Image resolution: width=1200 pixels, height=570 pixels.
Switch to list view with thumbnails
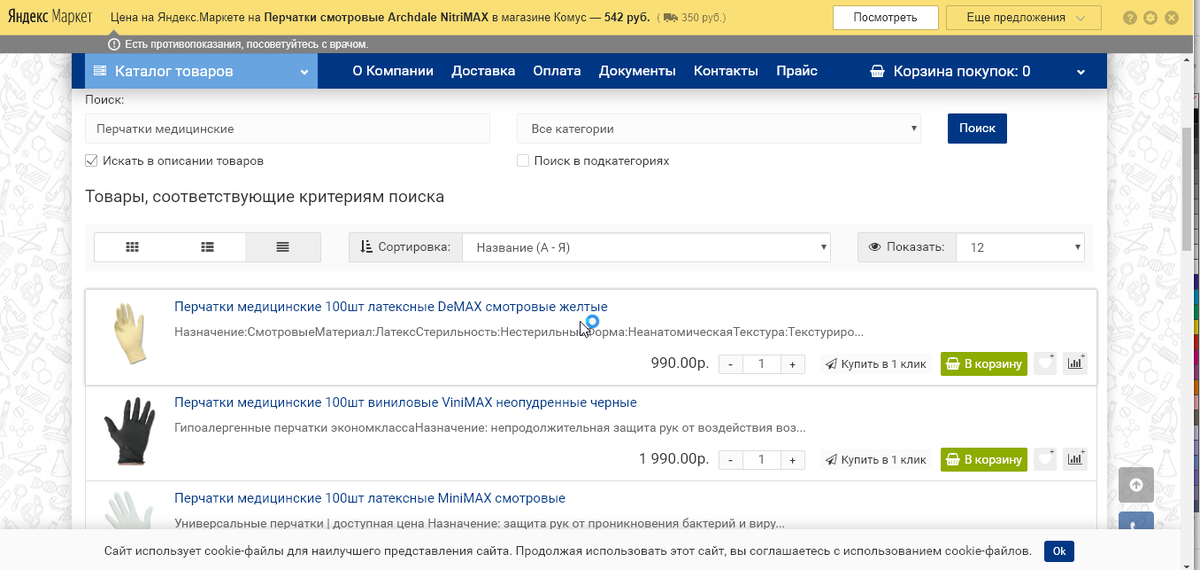tap(208, 247)
